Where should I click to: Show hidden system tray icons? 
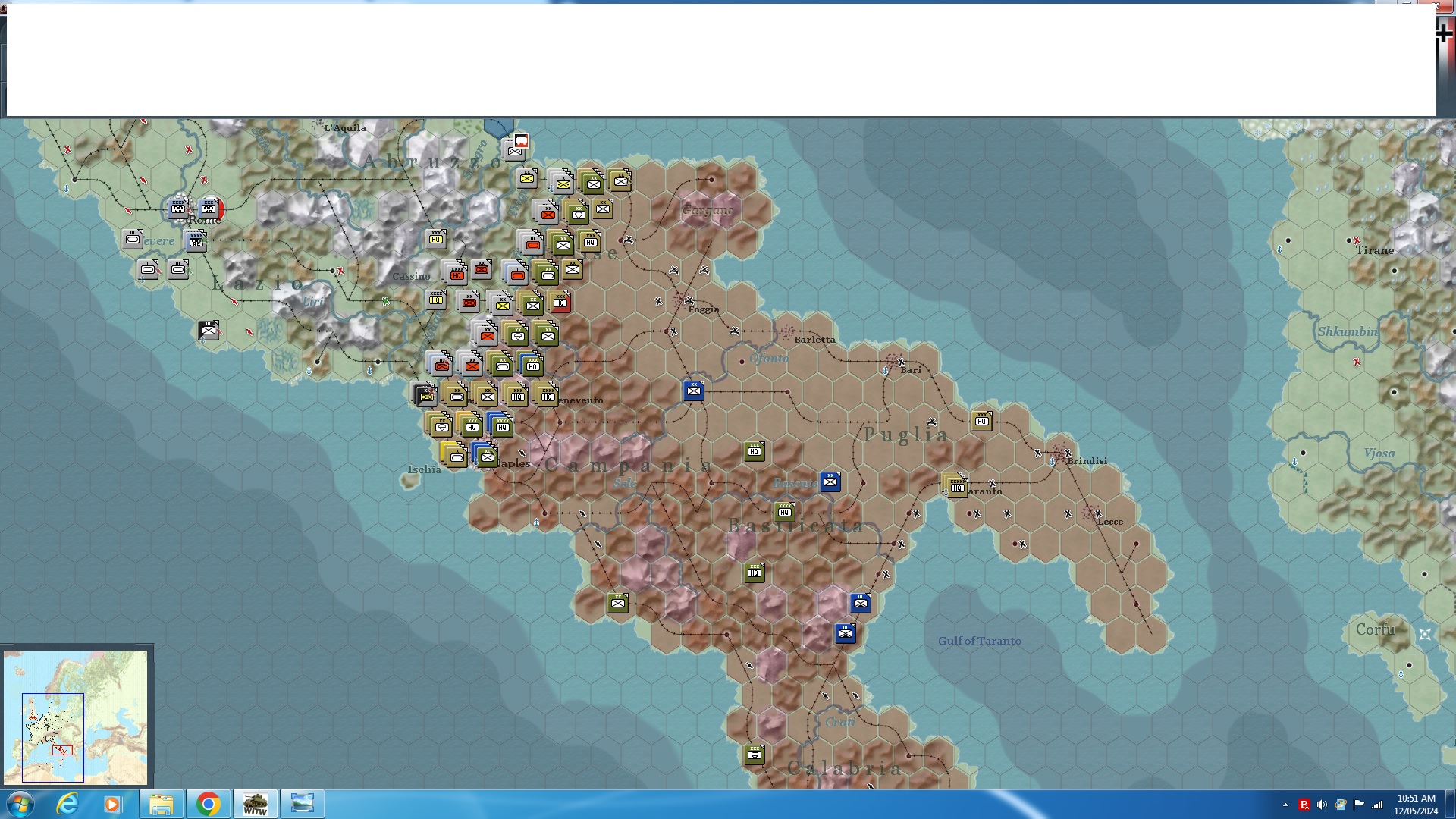pos(1285,805)
